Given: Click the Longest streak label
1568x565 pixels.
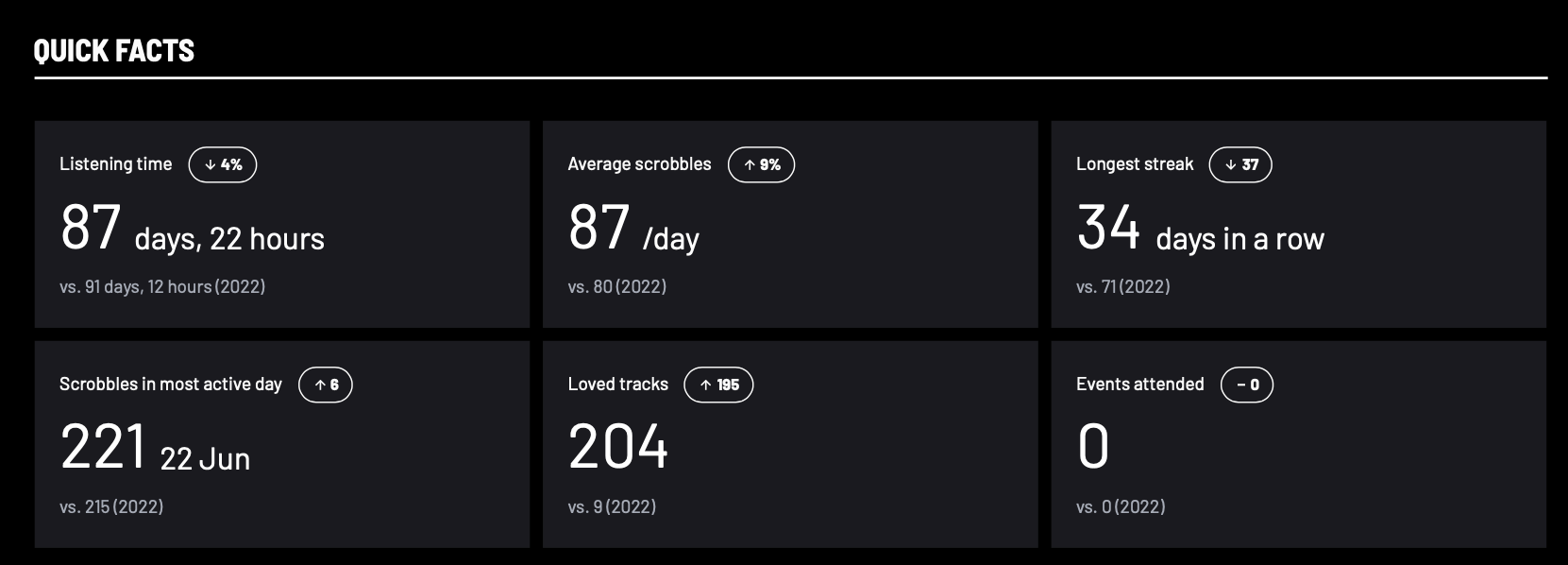Looking at the screenshot, I should tap(1135, 164).
